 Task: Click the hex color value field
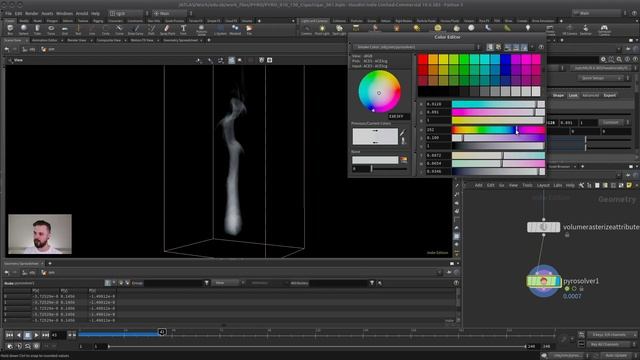(398, 116)
